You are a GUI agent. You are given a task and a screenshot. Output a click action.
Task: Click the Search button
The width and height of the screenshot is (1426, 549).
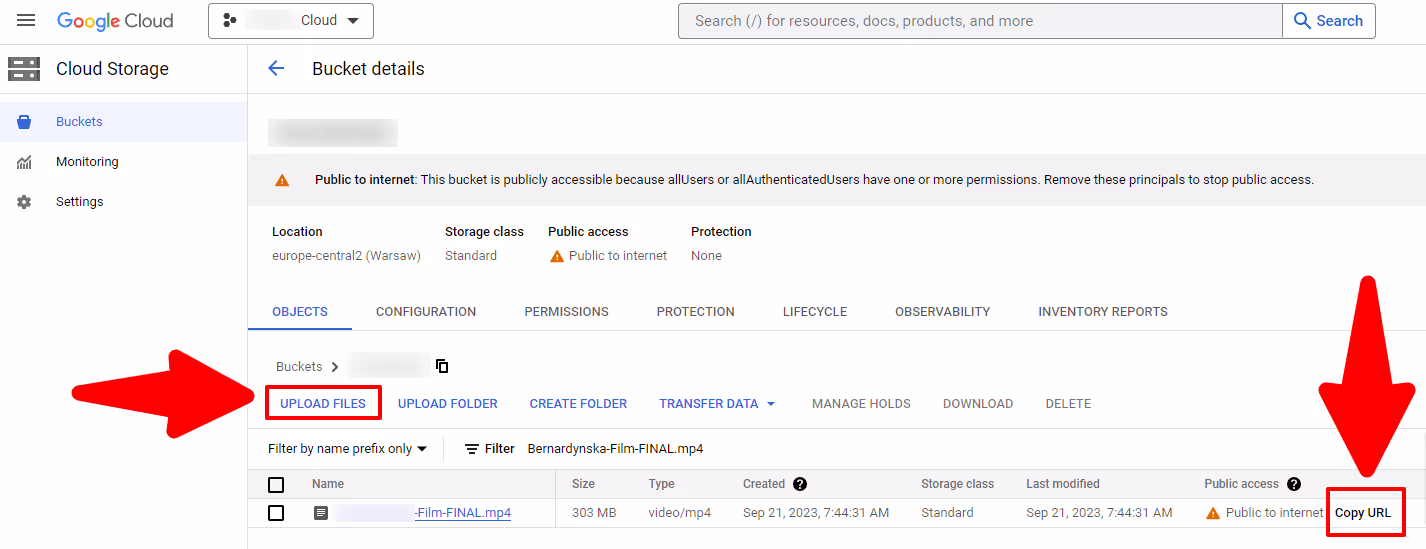pos(1328,20)
